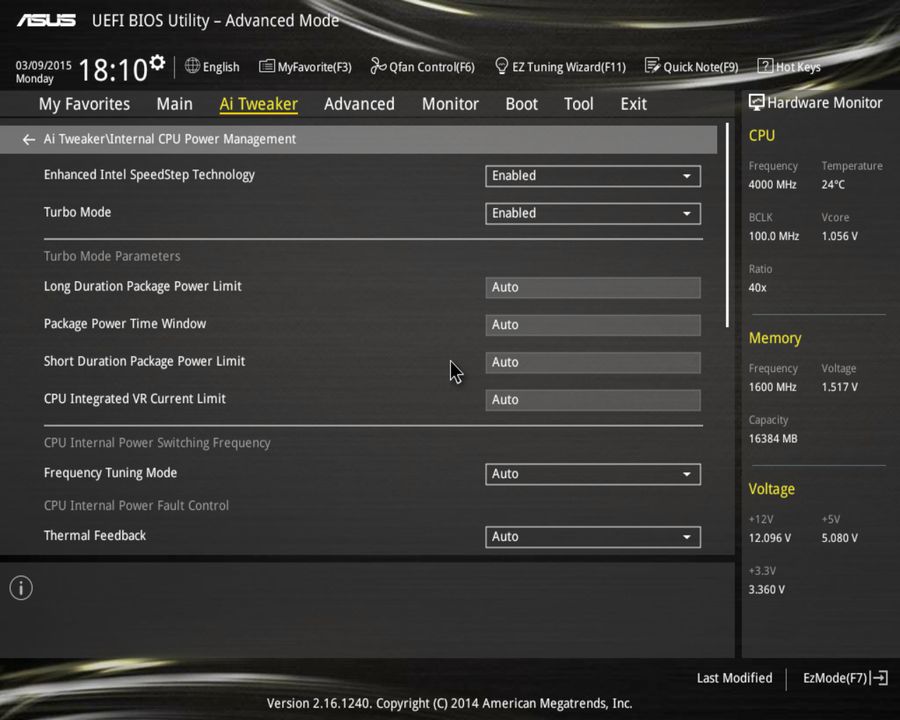Image resolution: width=900 pixels, height=720 pixels.
Task: Select the Long Duration Package Power Limit field
Action: (592, 287)
